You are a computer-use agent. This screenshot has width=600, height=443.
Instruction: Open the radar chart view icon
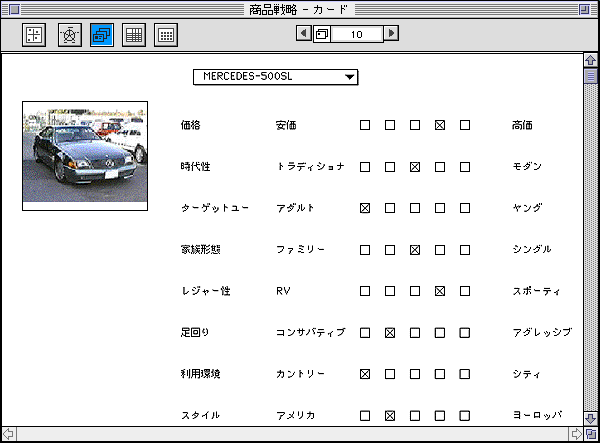tap(70, 35)
